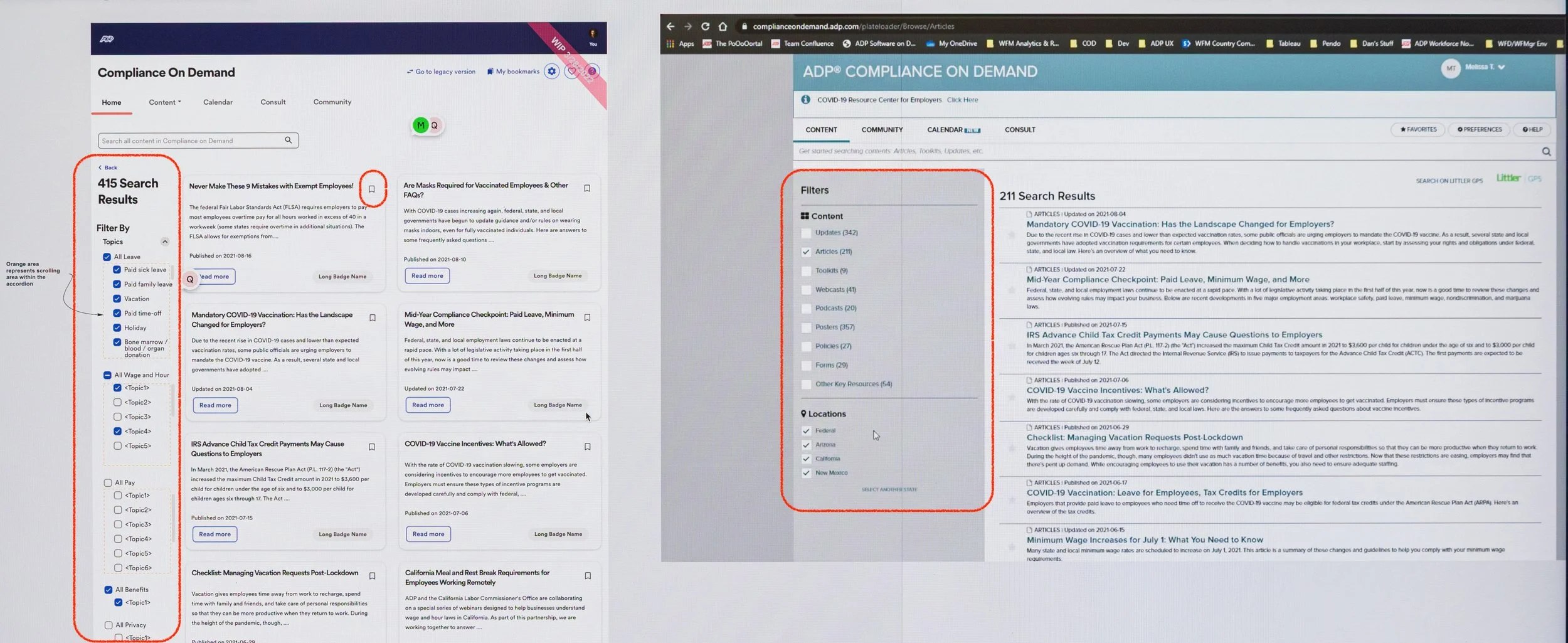Open the Calendar tab in the mockup
This screenshot has height=643, width=1568.
pyautogui.click(x=218, y=102)
